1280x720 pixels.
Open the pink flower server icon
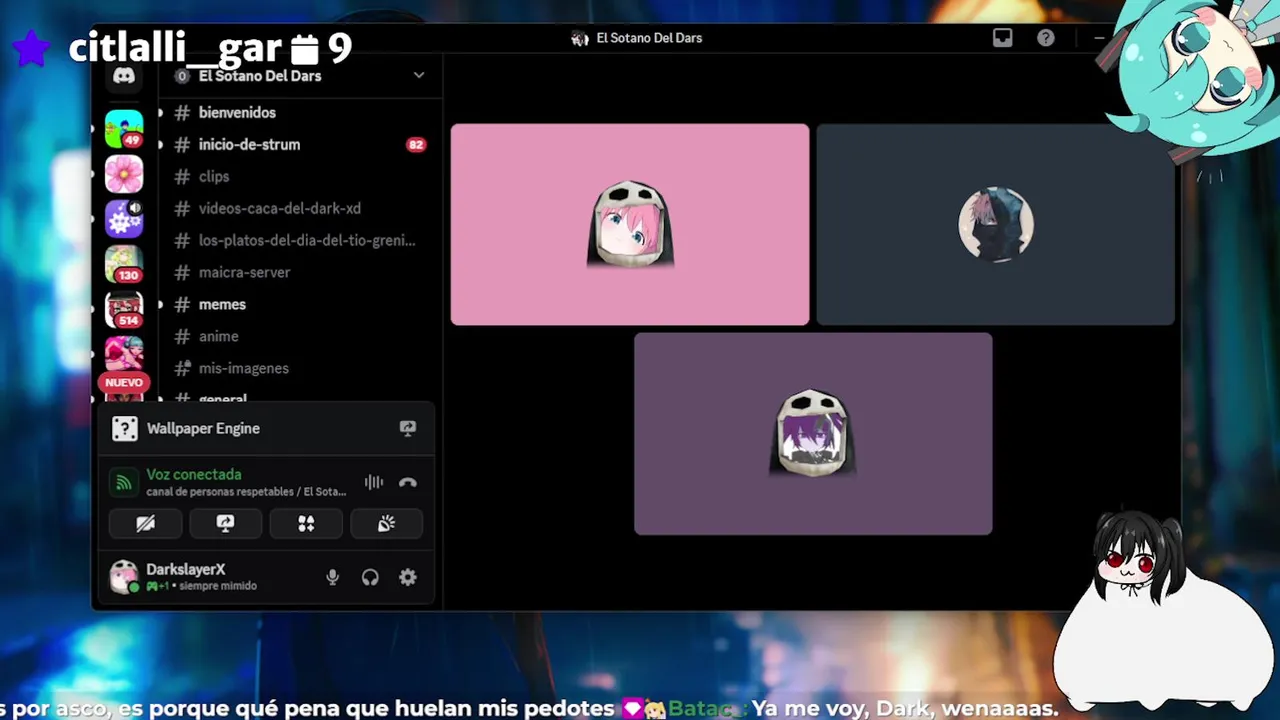[x=124, y=174]
